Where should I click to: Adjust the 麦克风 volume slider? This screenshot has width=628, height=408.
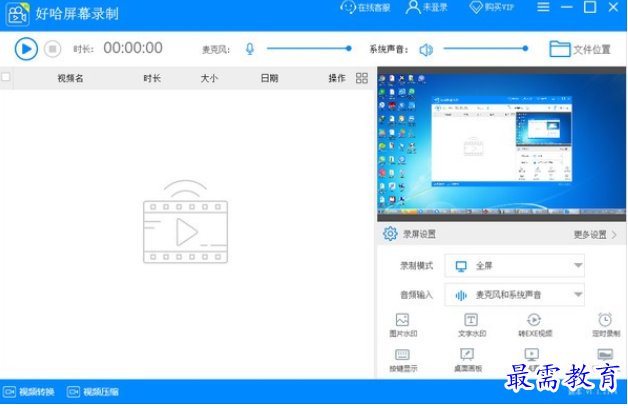309,48
